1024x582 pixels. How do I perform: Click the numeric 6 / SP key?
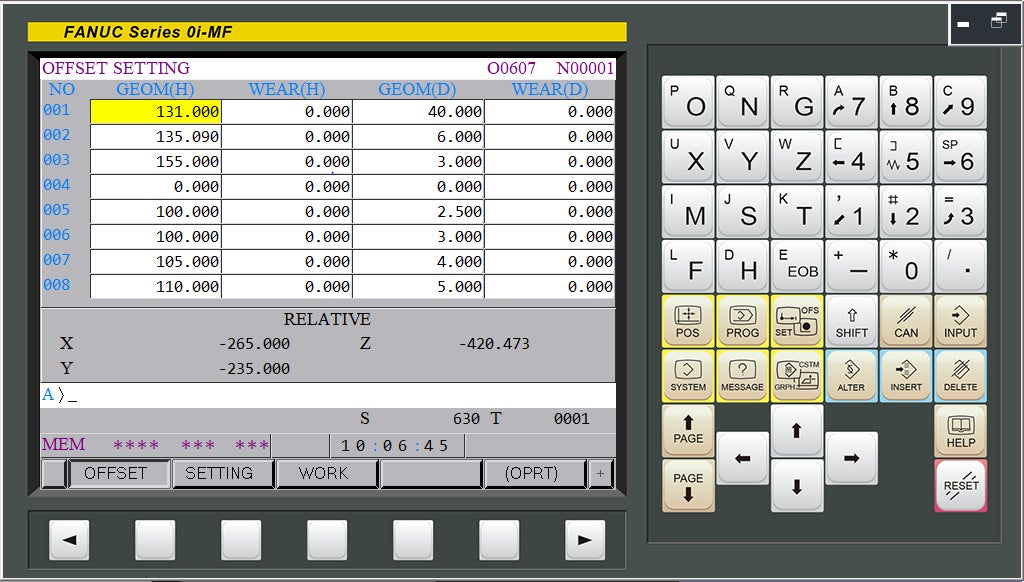click(961, 157)
